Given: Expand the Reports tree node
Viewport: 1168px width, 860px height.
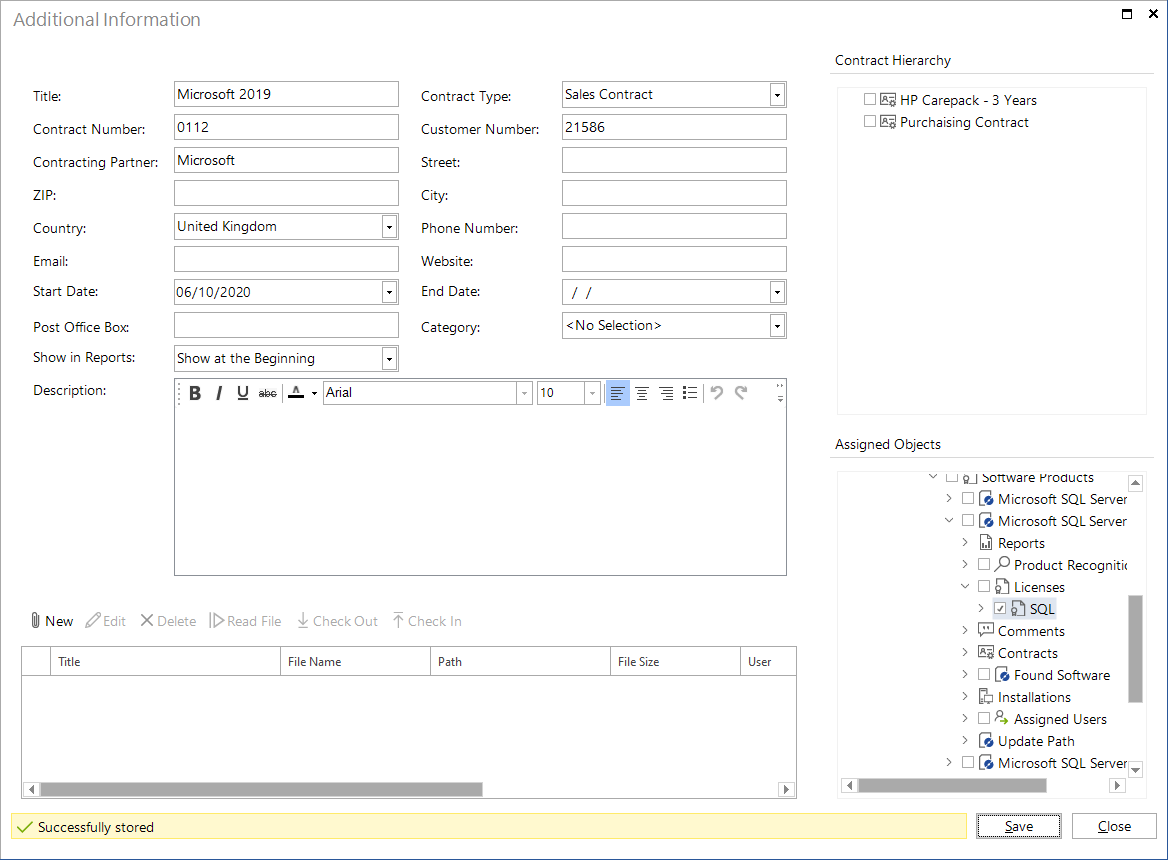Looking at the screenshot, I should pos(965,542).
